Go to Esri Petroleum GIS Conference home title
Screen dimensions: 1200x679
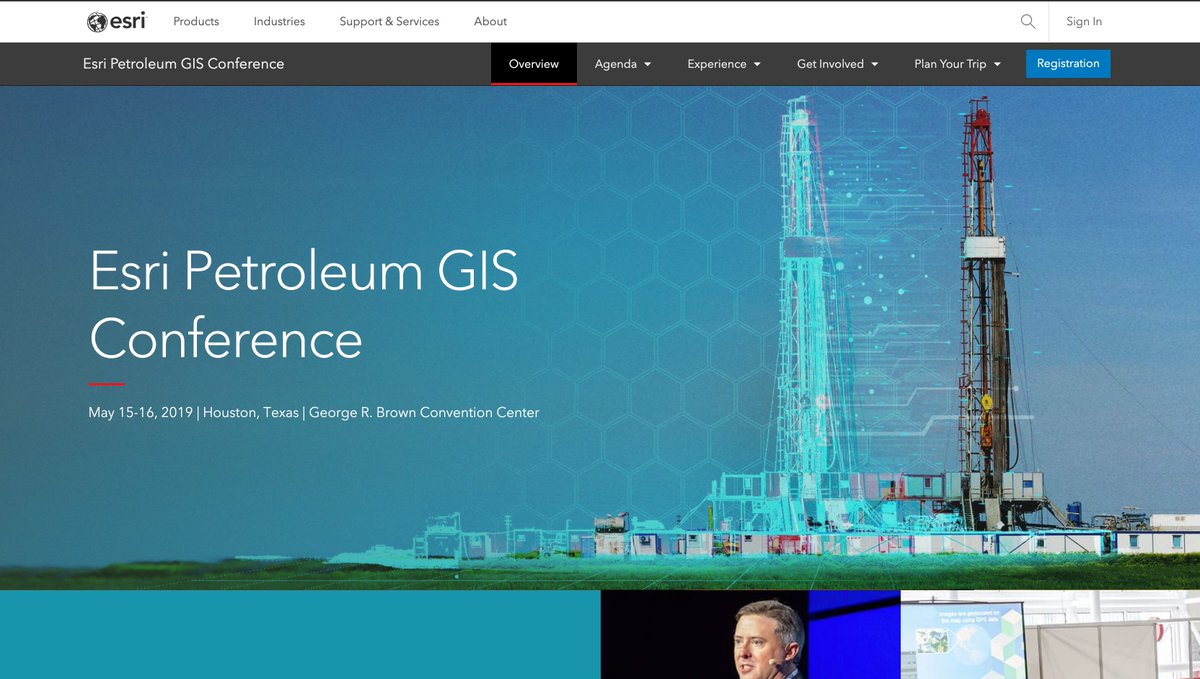click(184, 63)
